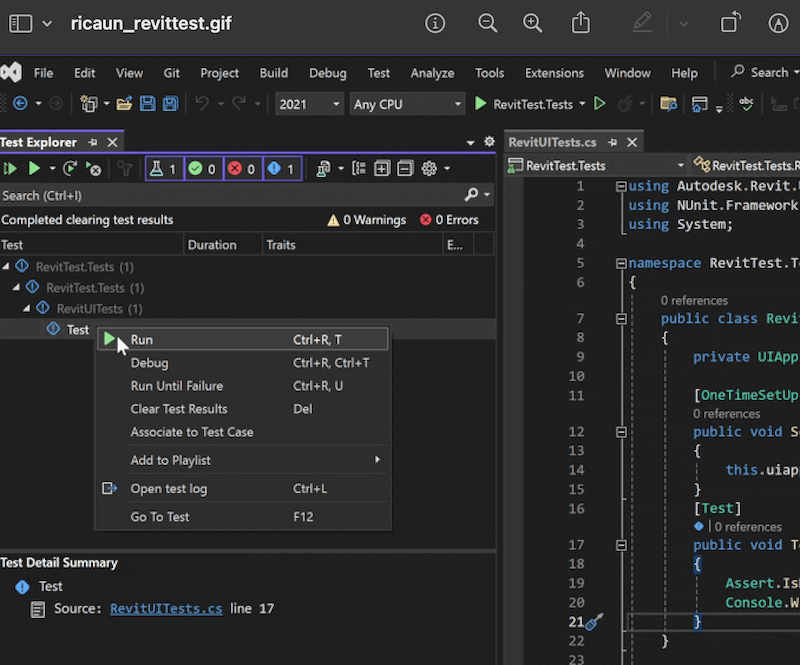This screenshot has height=665, width=800.
Task: Toggle the not-run tests filter showing 1
Action: pos(281,169)
